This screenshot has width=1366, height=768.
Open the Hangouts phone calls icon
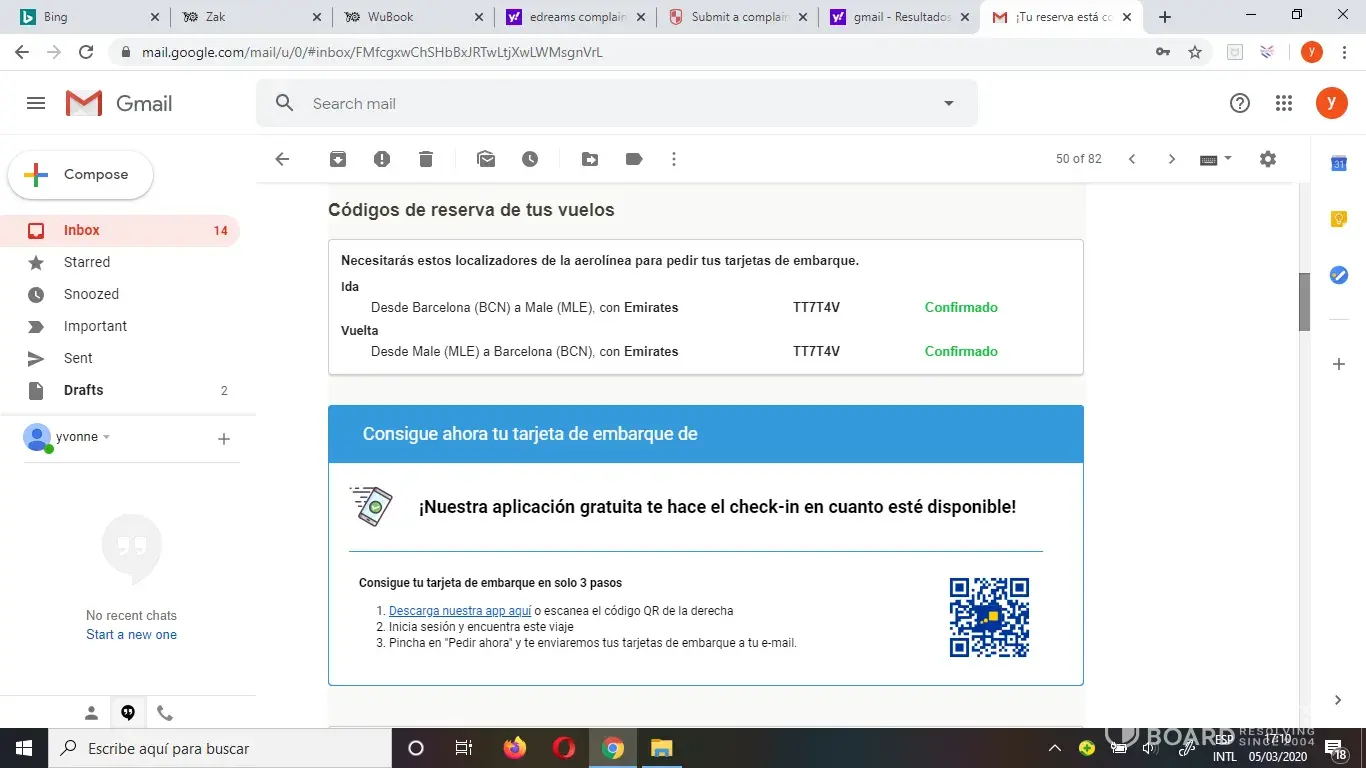click(165, 713)
